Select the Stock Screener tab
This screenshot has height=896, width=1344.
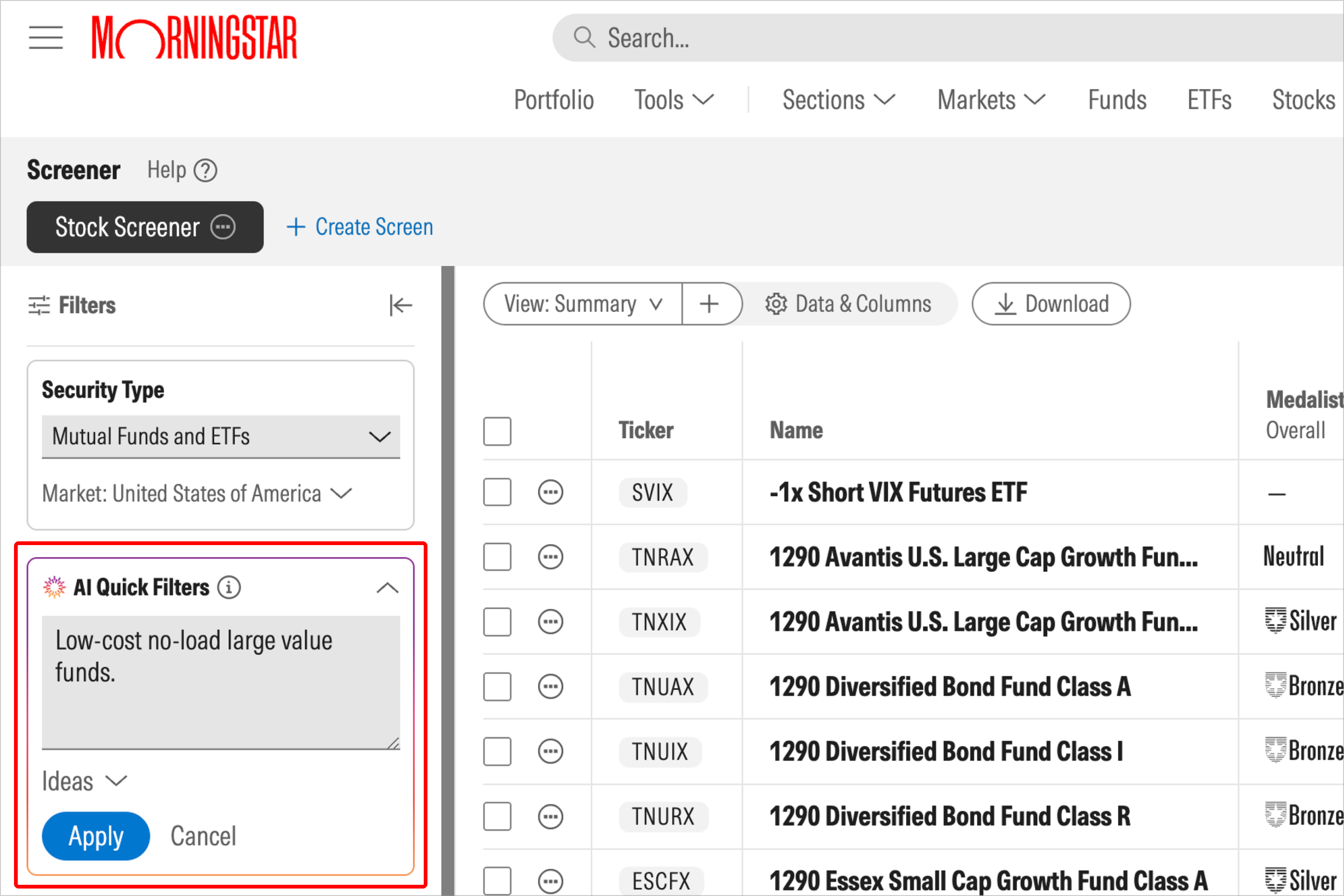tap(145, 227)
